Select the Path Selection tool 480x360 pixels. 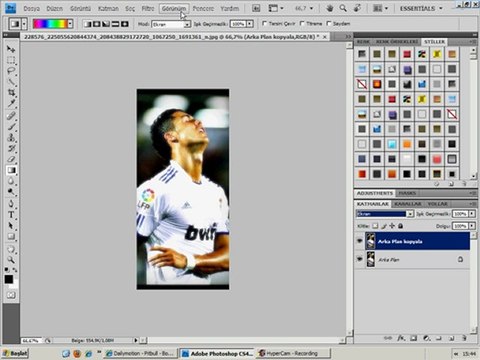(x=11, y=226)
